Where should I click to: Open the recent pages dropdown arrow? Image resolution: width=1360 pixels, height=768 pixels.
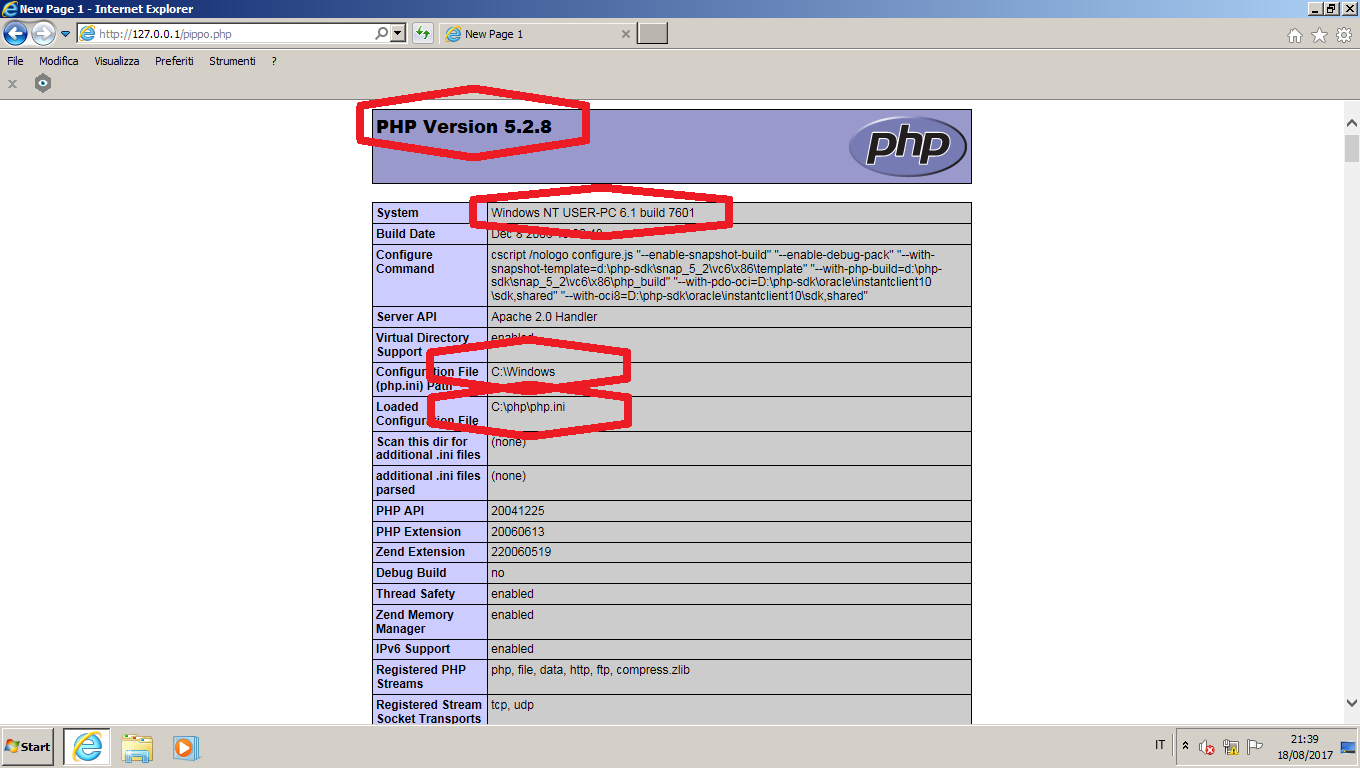click(x=66, y=34)
